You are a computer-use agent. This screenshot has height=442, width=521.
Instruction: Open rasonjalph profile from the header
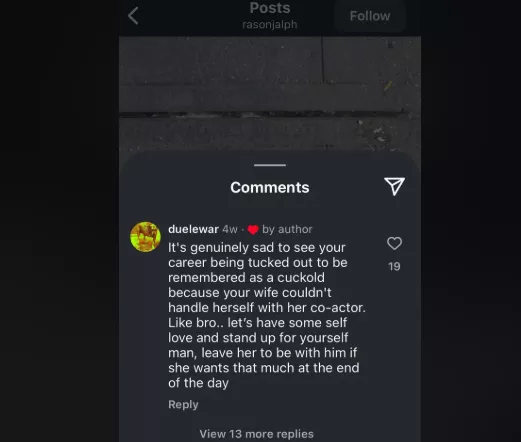point(270,25)
